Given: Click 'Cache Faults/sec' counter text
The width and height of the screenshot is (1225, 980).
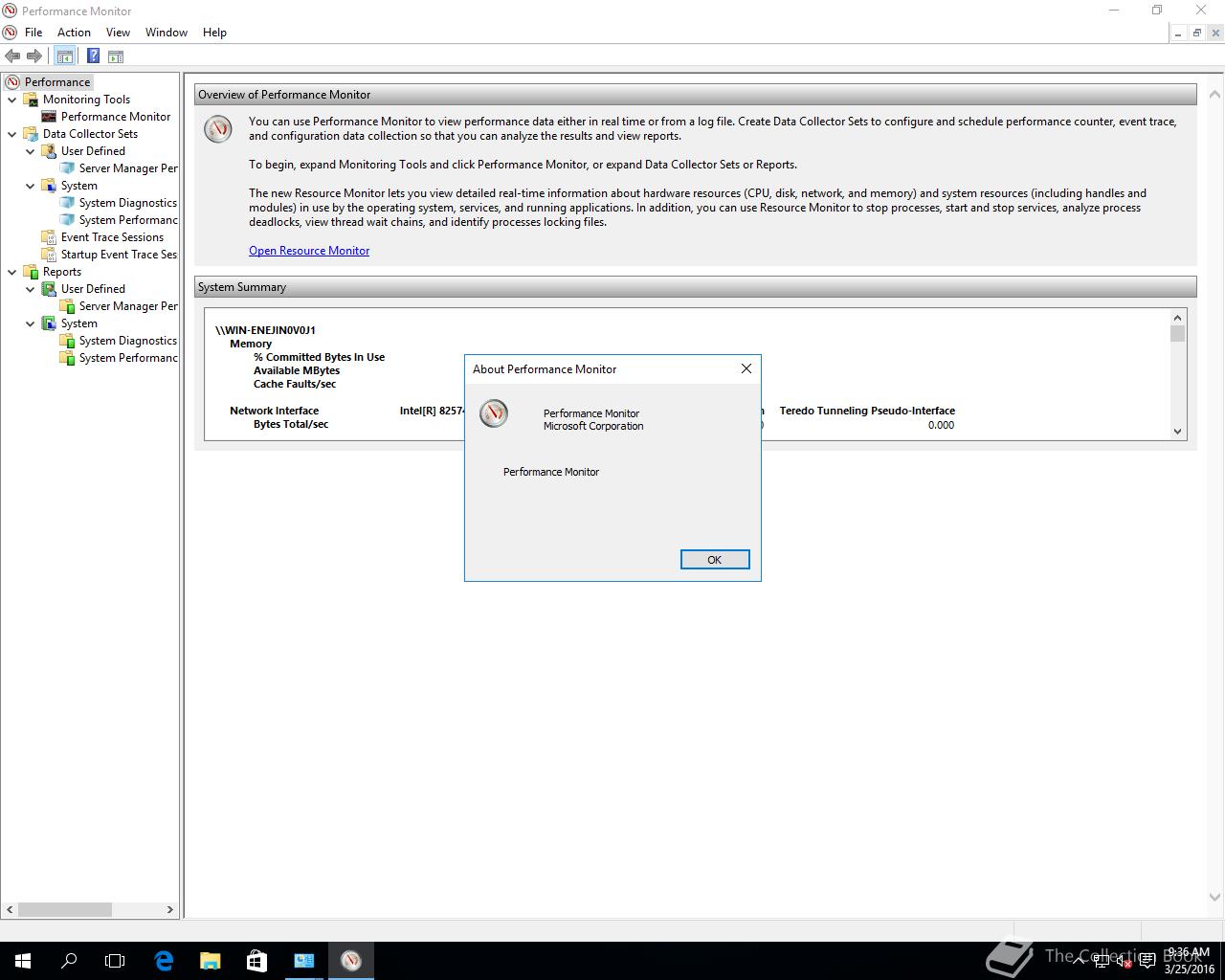Looking at the screenshot, I should click(295, 384).
